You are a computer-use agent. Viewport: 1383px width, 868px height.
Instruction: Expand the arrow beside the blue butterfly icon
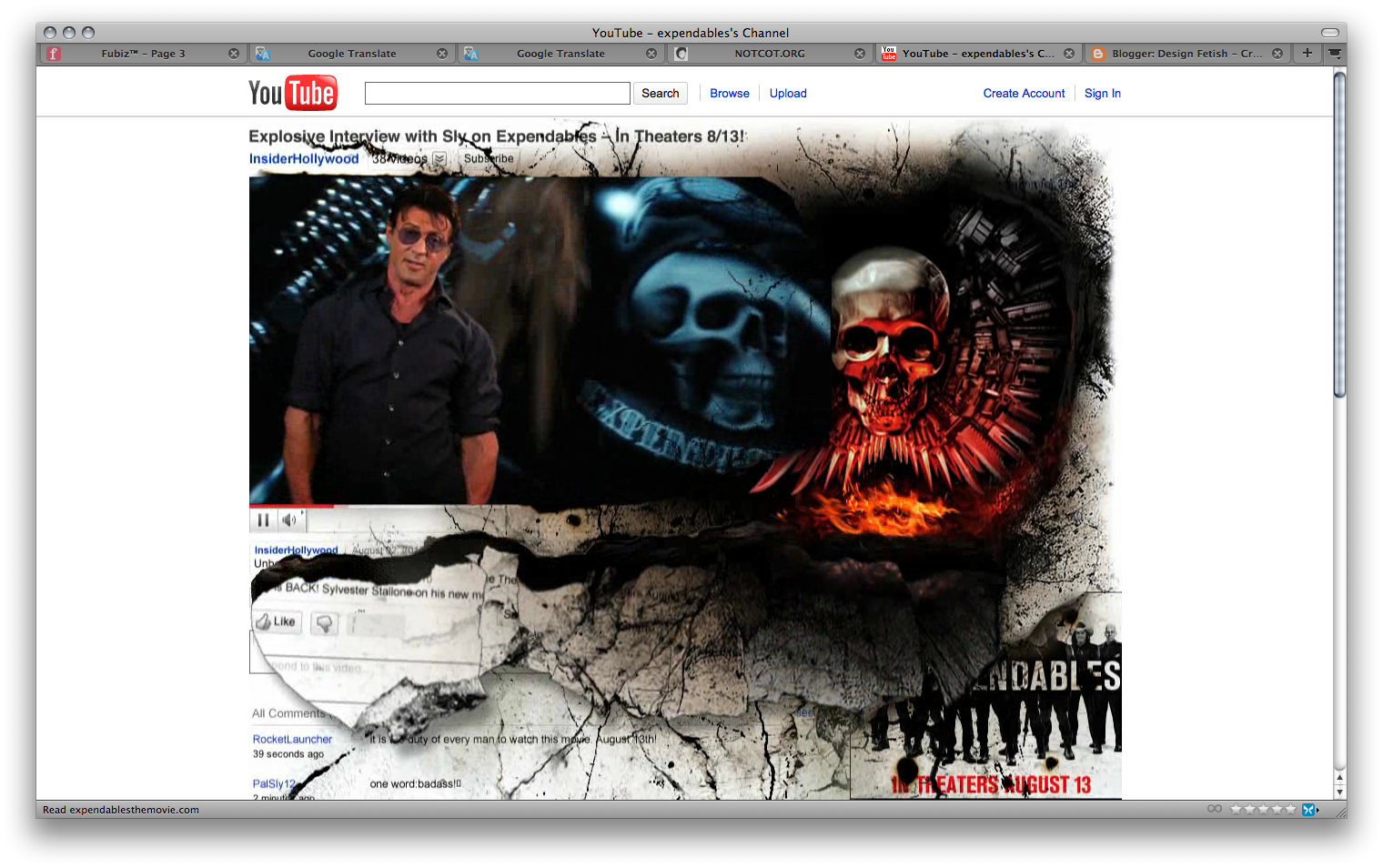coord(1317,810)
